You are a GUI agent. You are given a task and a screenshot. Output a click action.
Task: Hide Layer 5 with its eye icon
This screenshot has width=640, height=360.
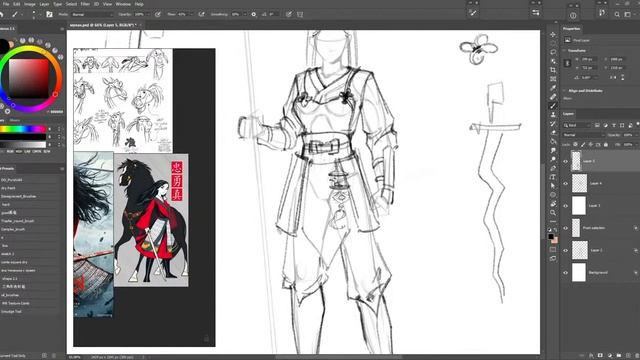(x=565, y=161)
